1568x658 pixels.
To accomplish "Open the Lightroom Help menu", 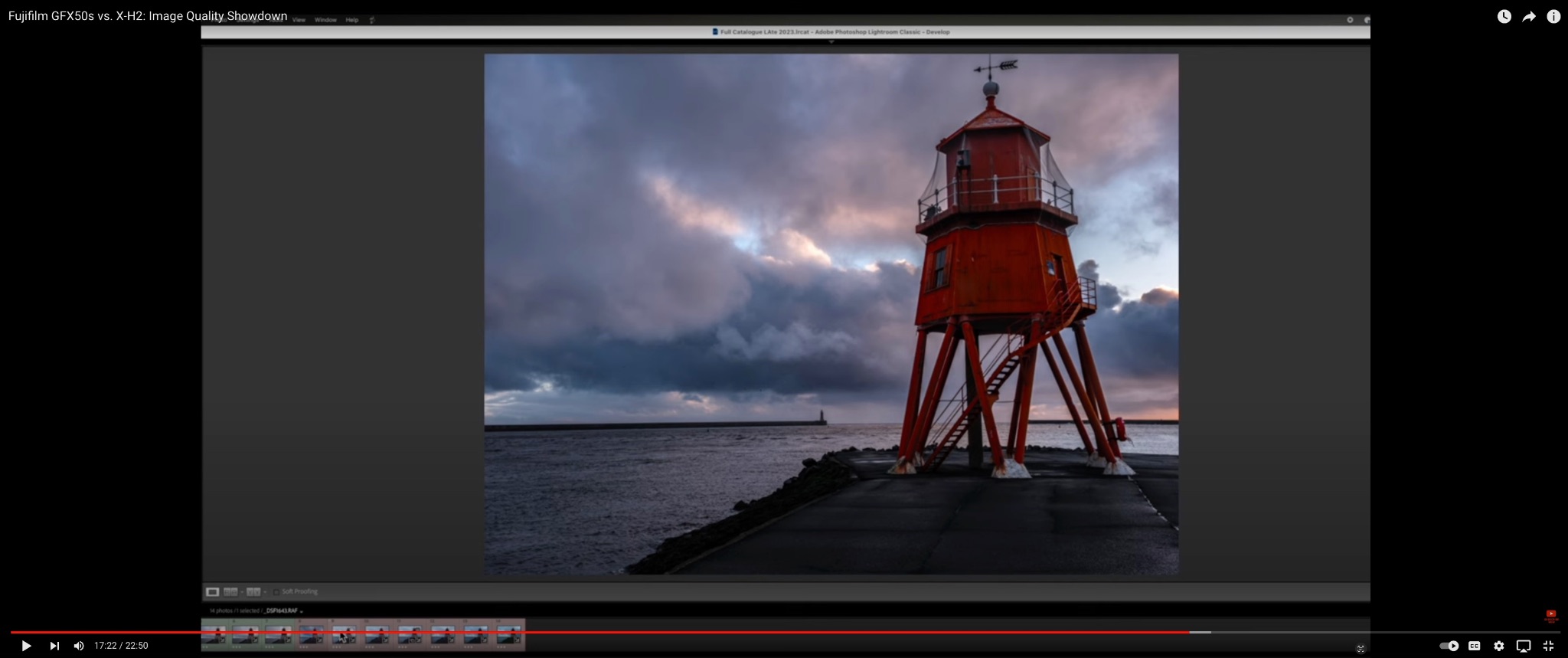I will [x=352, y=20].
